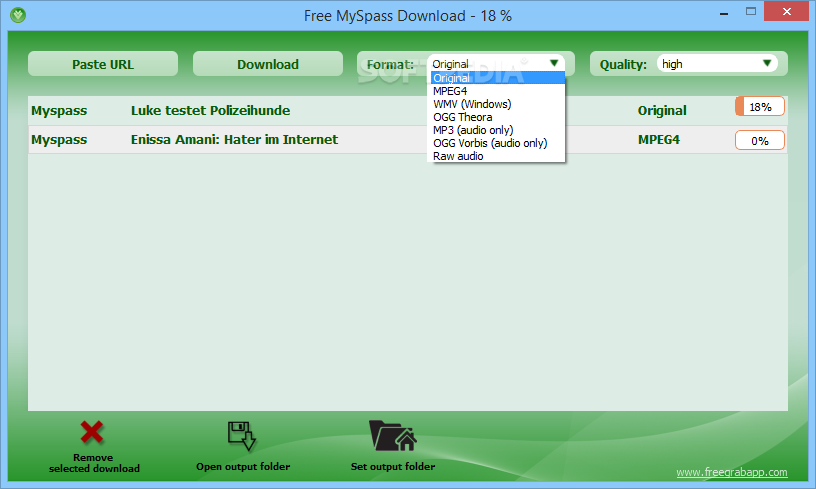Image resolution: width=816 pixels, height=489 pixels.
Task: Select OGG Theora format option
Action: tap(498, 117)
